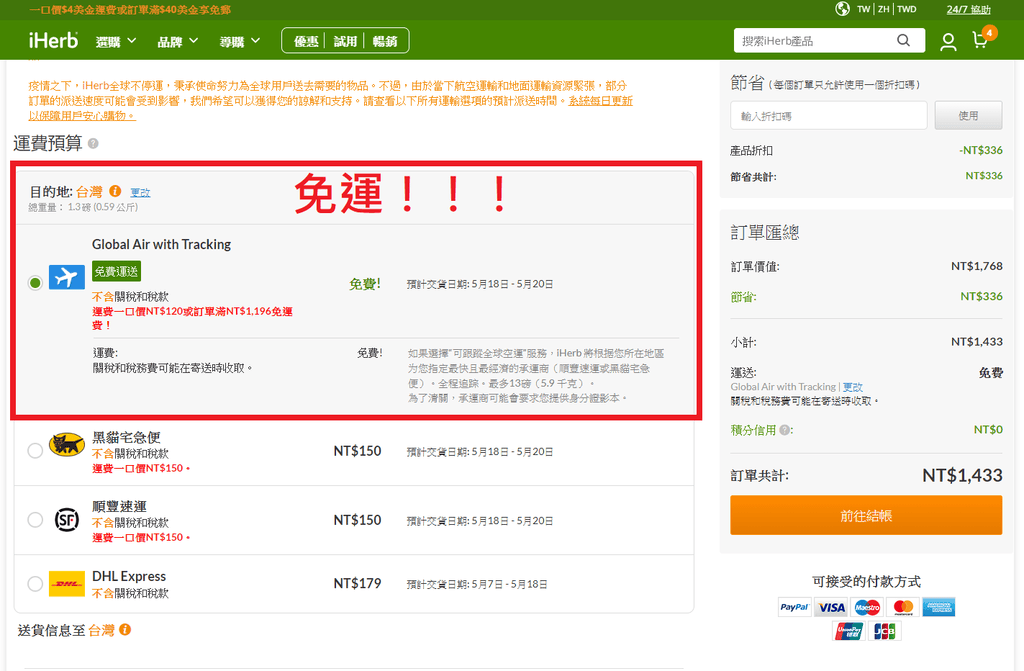This screenshot has width=1024, height=671.
Task: Expand the 品牌 dropdown menu
Action: click(178, 41)
